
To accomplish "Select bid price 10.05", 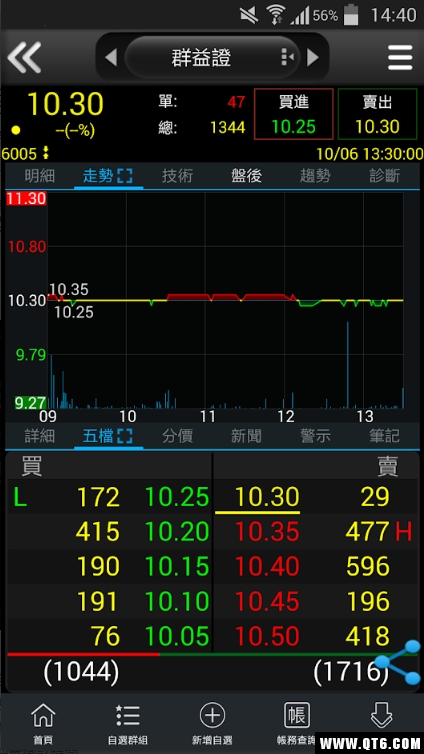I will pyautogui.click(x=177, y=636).
